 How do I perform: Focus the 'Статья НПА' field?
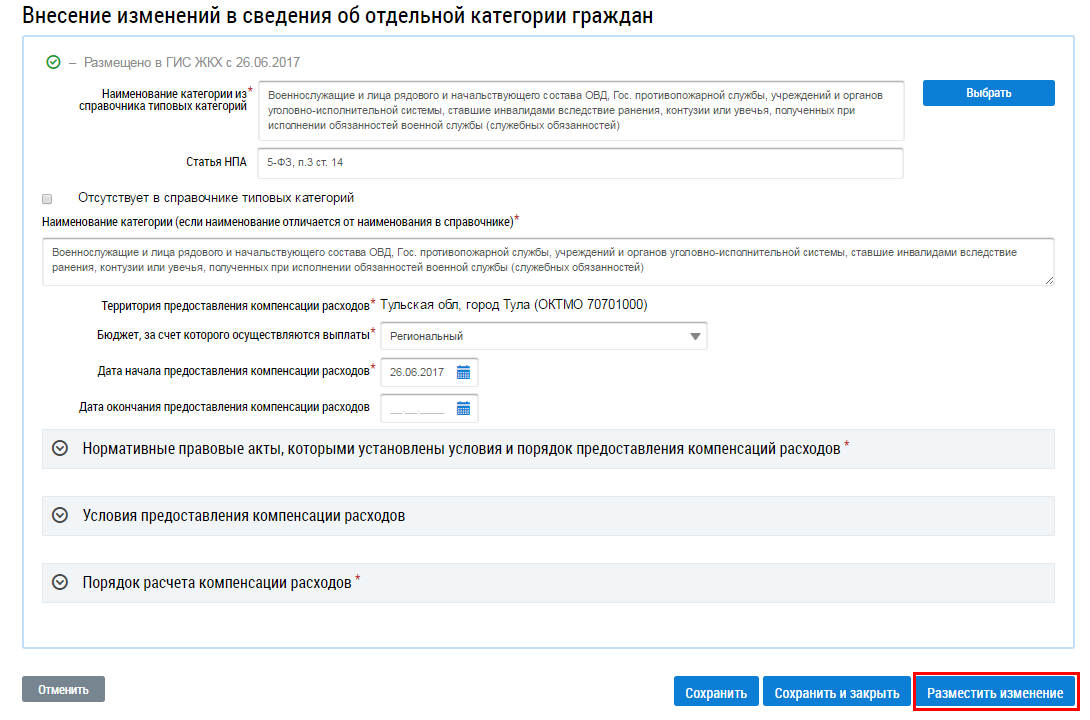click(x=580, y=162)
